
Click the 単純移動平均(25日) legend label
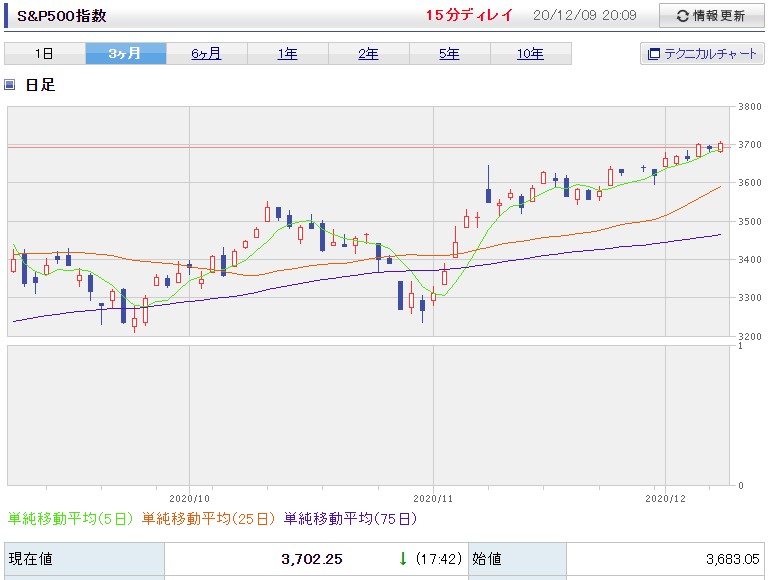pos(209,519)
